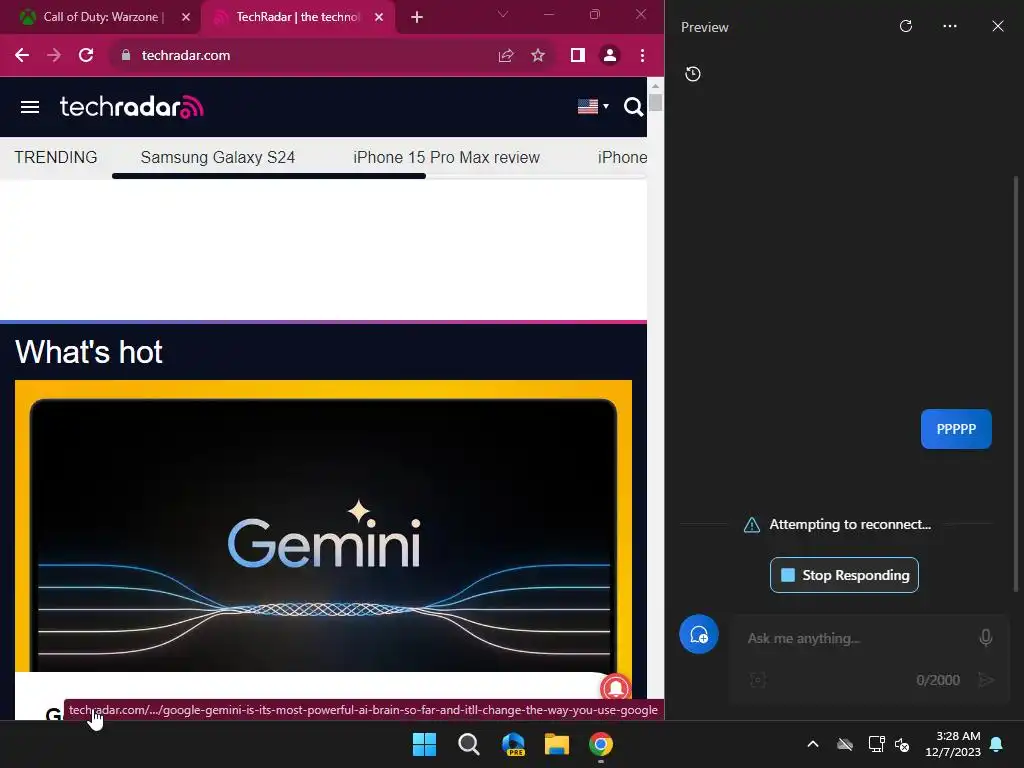
Task: Click the What's hot heading
Action: [x=89, y=352]
